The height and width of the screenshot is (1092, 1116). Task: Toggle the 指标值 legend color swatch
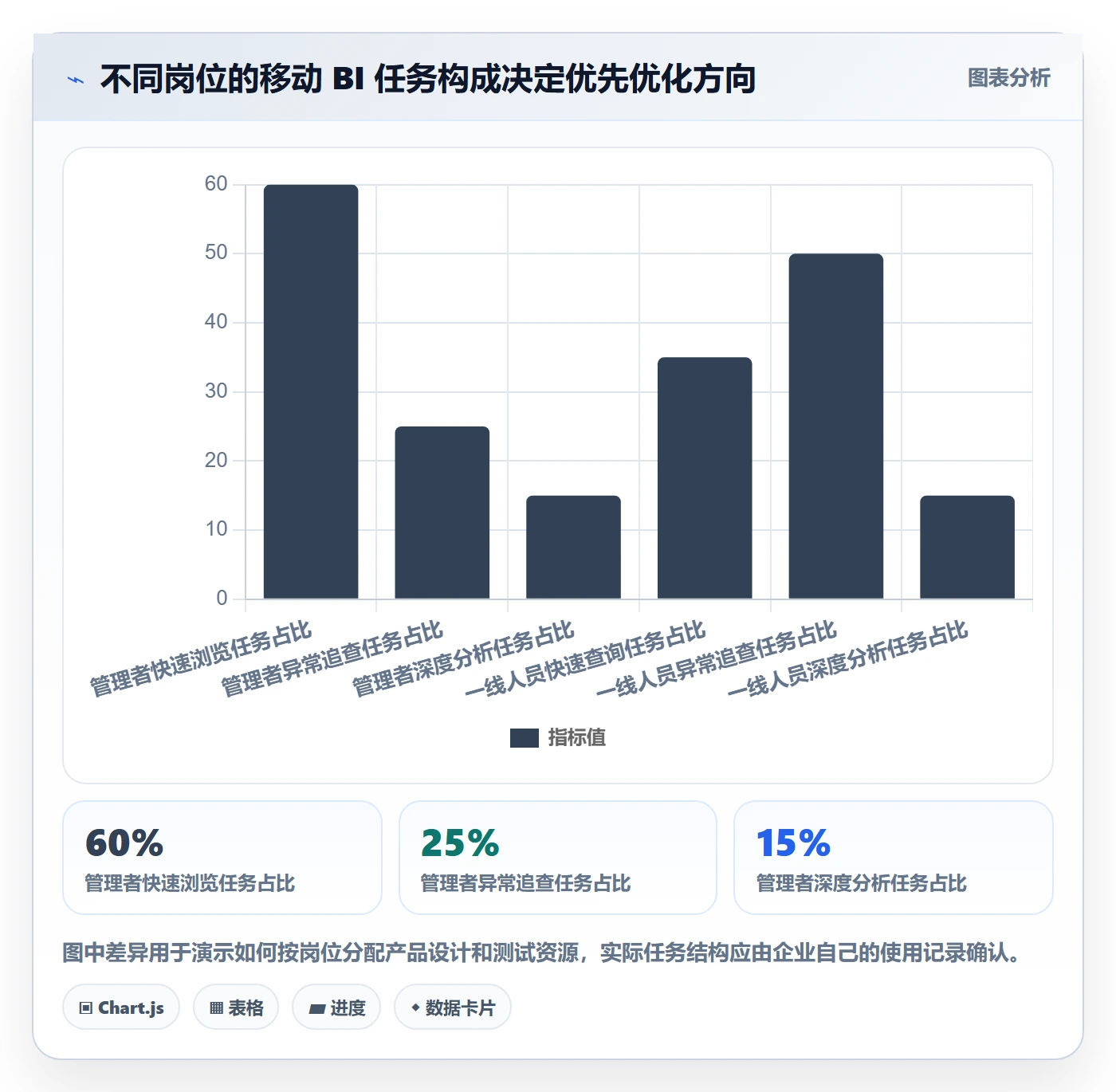(x=524, y=738)
